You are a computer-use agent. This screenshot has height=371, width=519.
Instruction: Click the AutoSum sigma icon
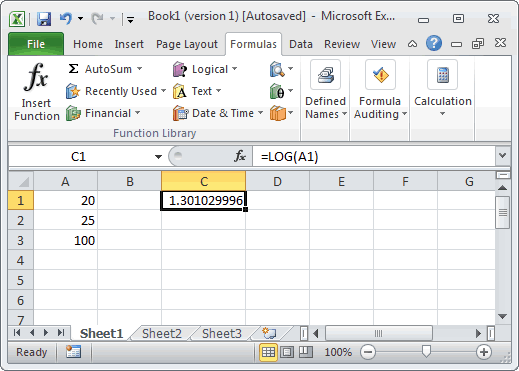73,69
